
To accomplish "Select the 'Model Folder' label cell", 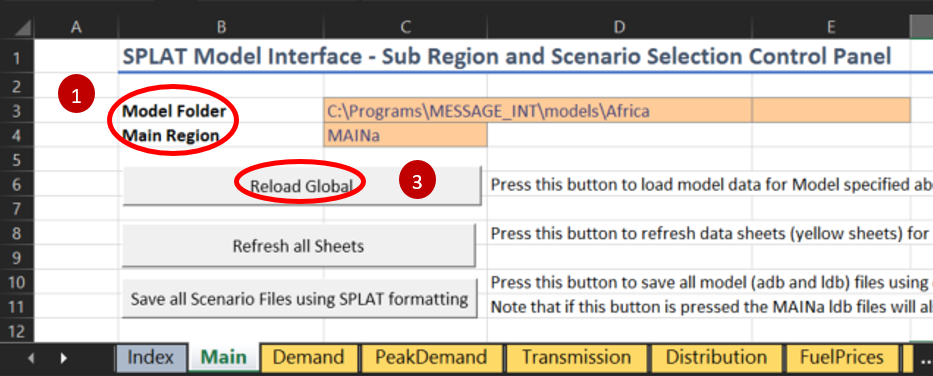I will [x=221, y=111].
